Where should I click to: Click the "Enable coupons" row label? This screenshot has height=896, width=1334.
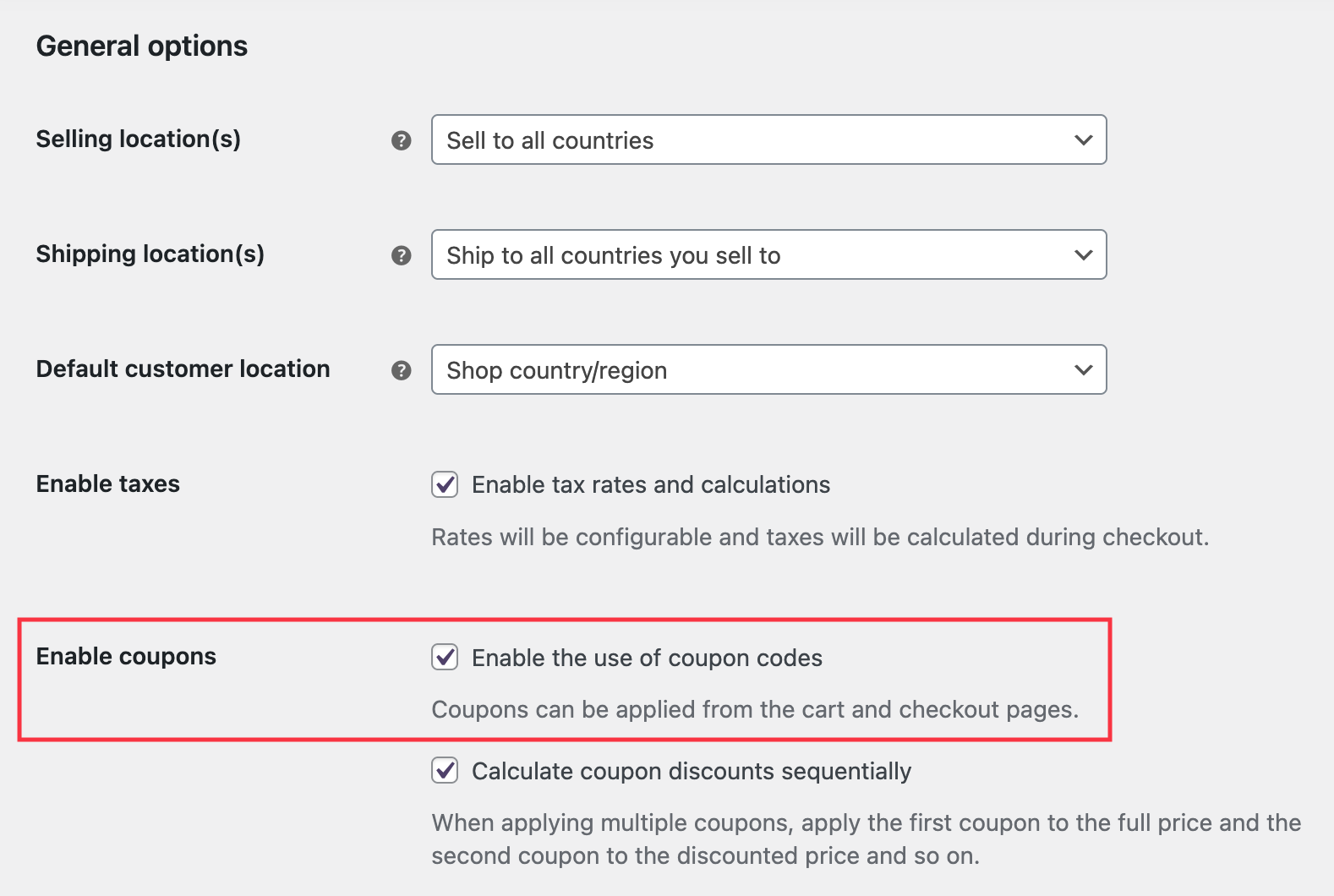[126, 656]
